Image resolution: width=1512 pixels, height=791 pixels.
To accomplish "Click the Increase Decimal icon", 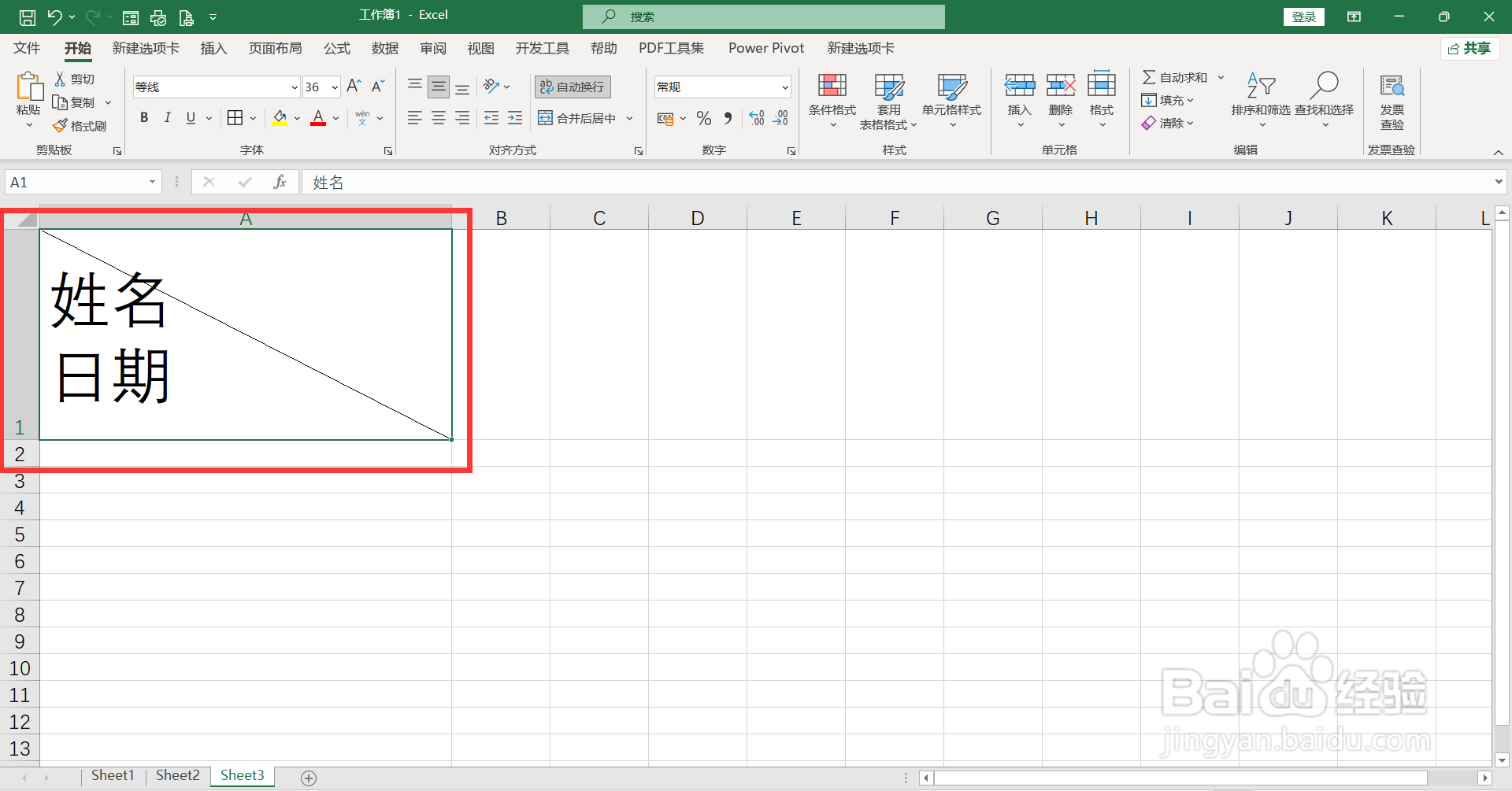I will click(757, 118).
